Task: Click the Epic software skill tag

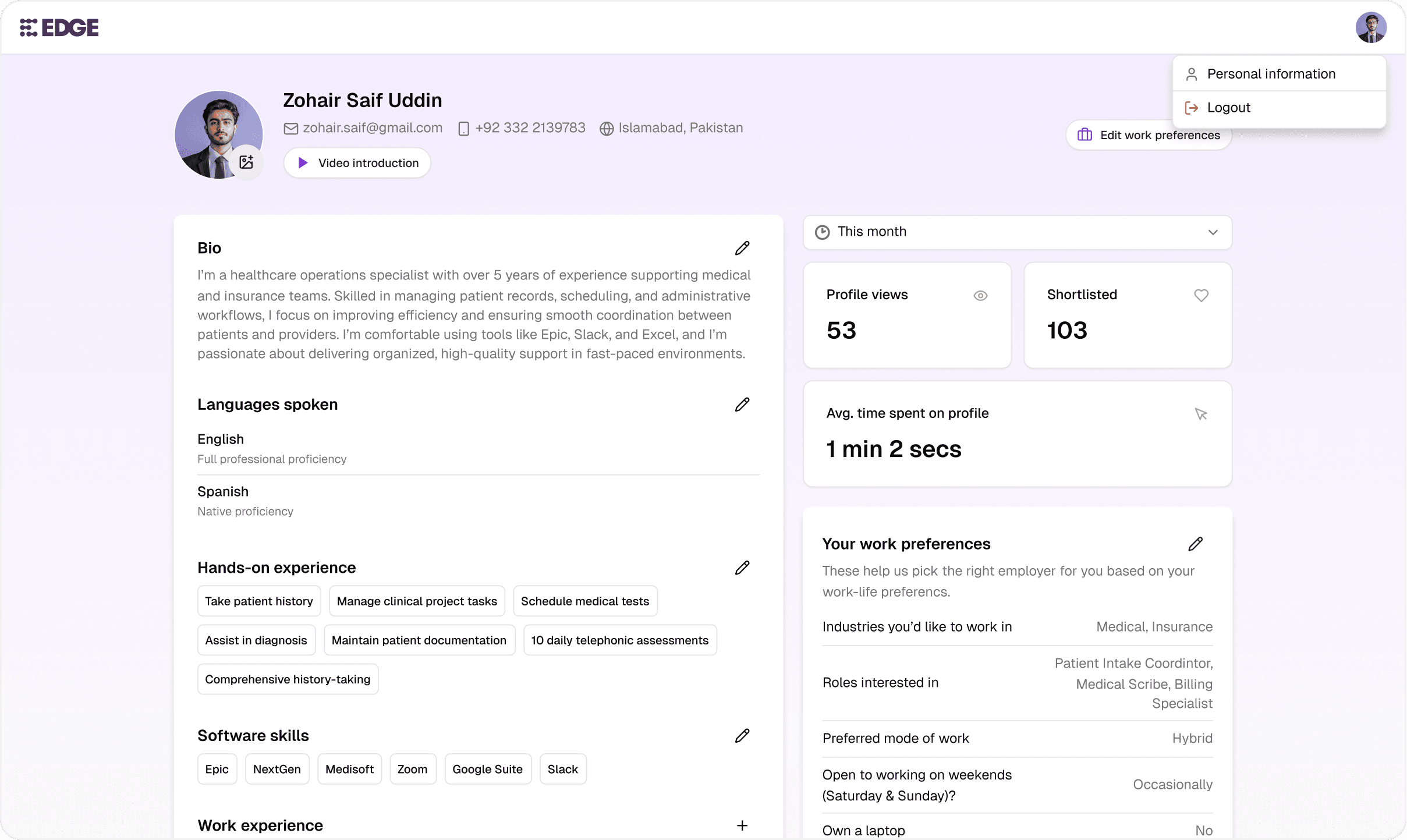Action: point(217,769)
